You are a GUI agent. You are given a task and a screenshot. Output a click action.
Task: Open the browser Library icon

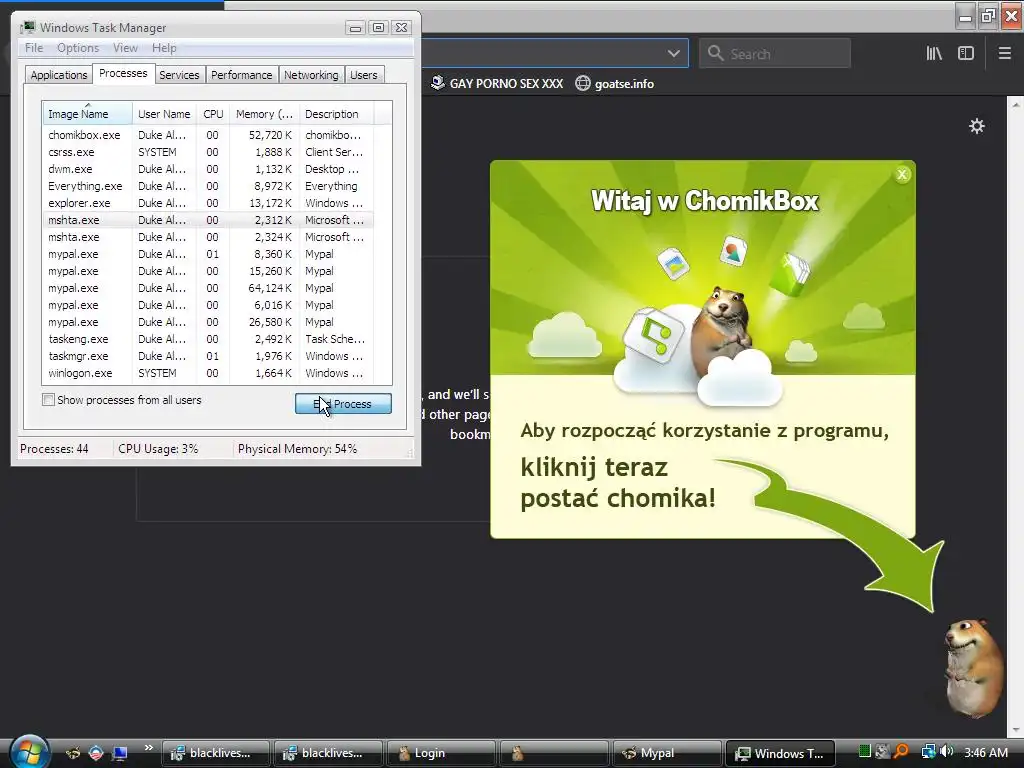pyautogui.click(x=934, y=54)
